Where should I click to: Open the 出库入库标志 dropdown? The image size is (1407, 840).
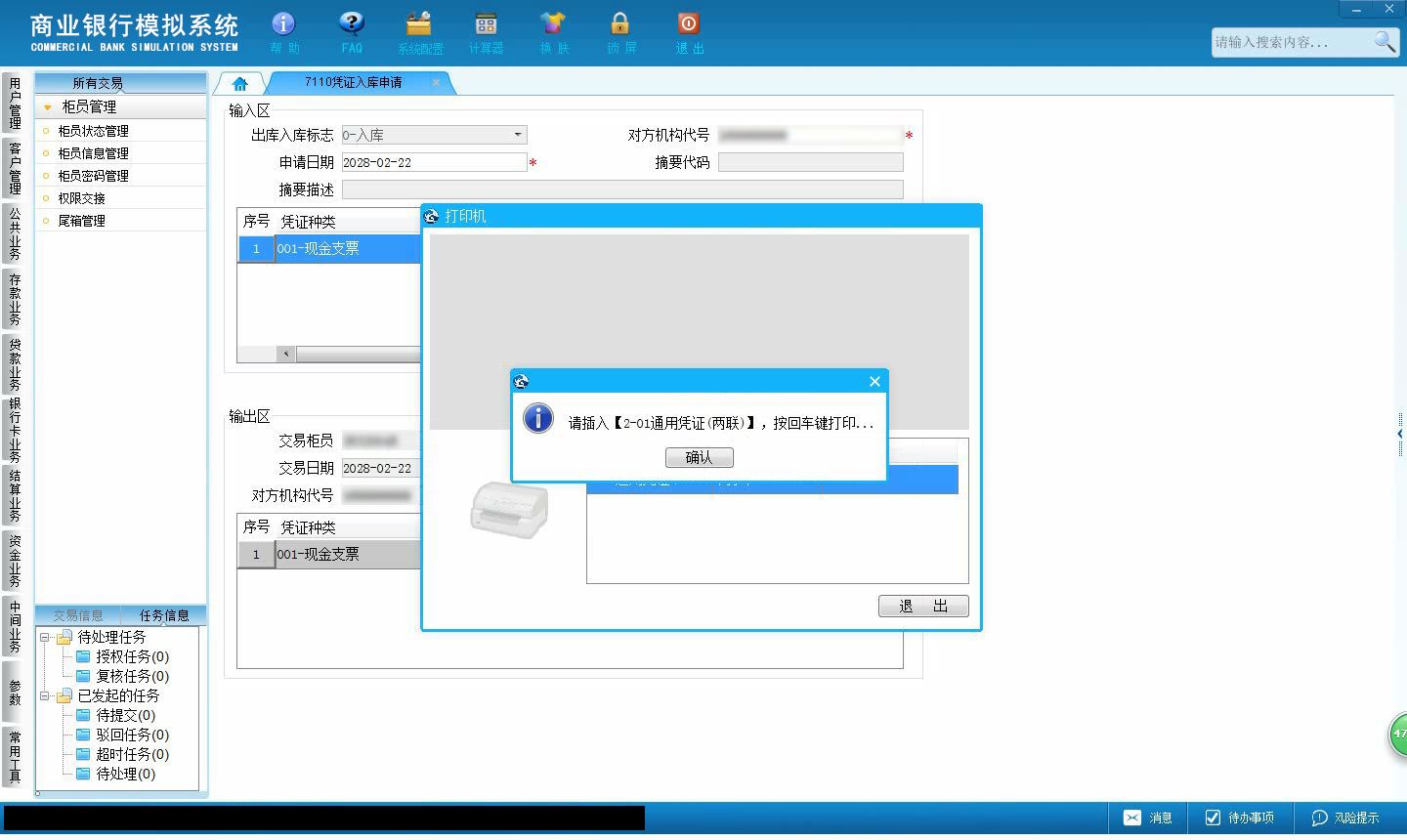coord(517,135)
